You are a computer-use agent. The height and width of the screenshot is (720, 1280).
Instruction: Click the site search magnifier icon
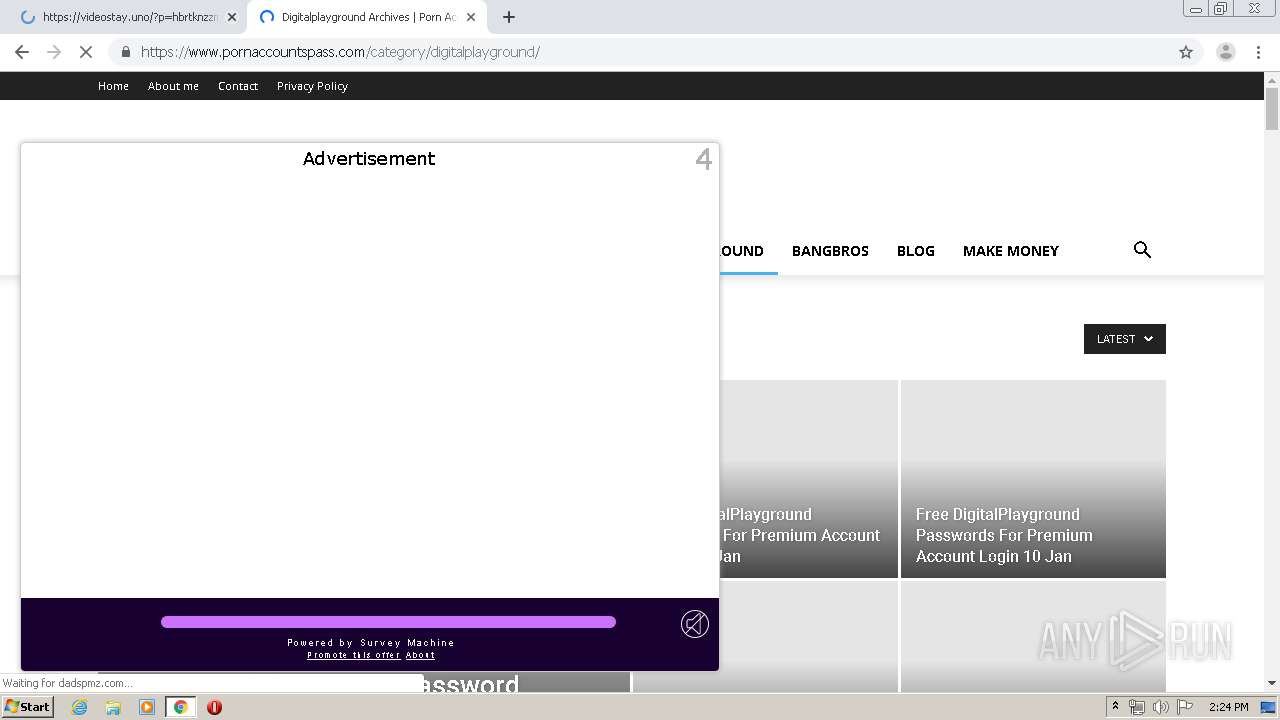pyautogui.click(x=1142, y=250)
